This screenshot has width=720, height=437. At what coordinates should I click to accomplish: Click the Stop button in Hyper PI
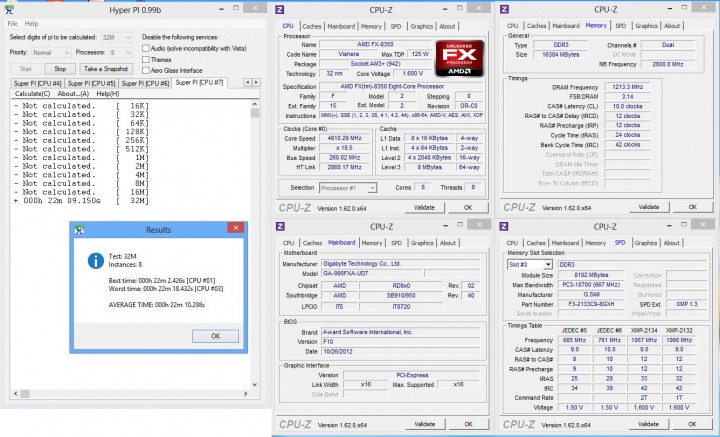coord(60,69)
